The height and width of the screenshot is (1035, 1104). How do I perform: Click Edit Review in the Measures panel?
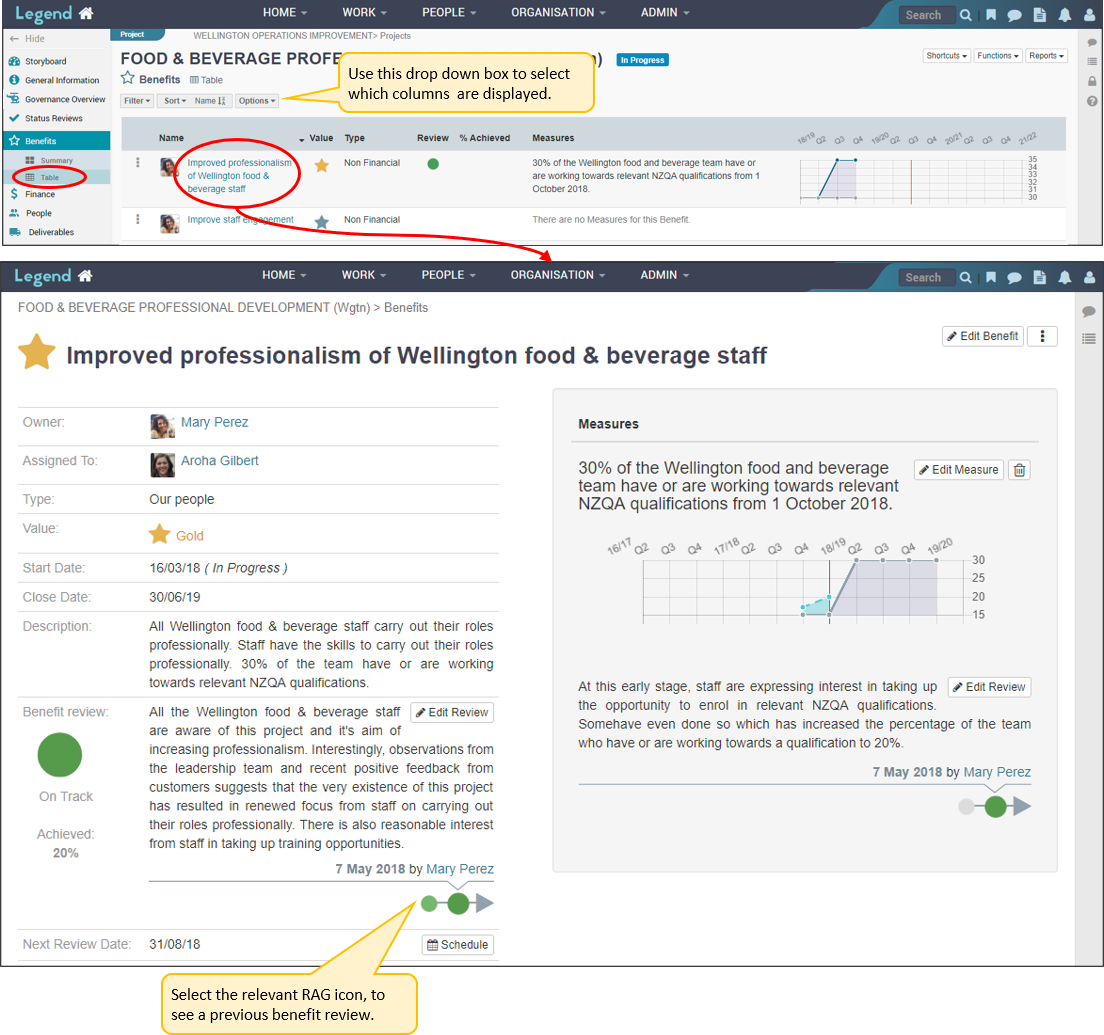pyautogui.click(x=989, y=687)
